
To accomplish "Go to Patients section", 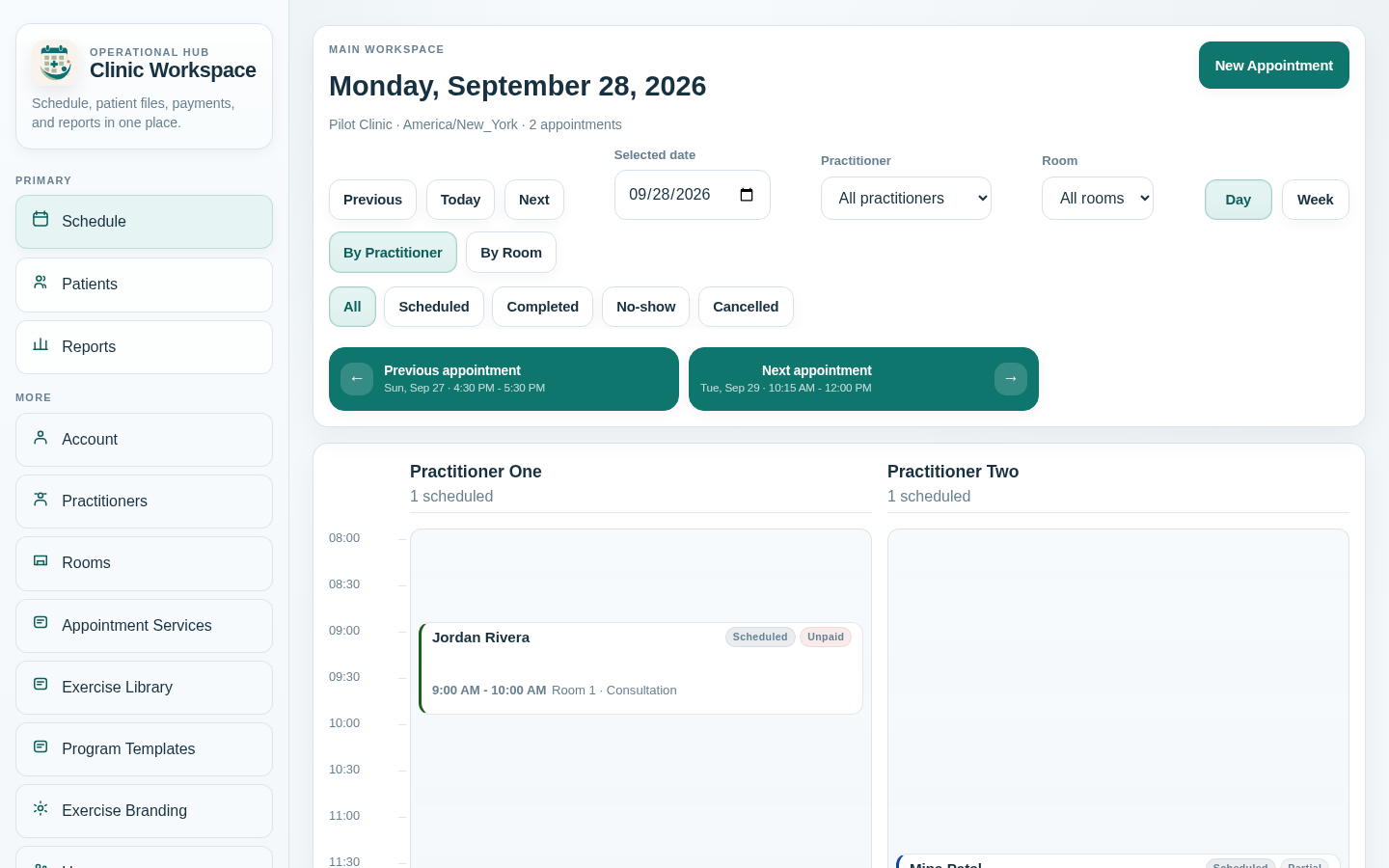I will point(144,285).
